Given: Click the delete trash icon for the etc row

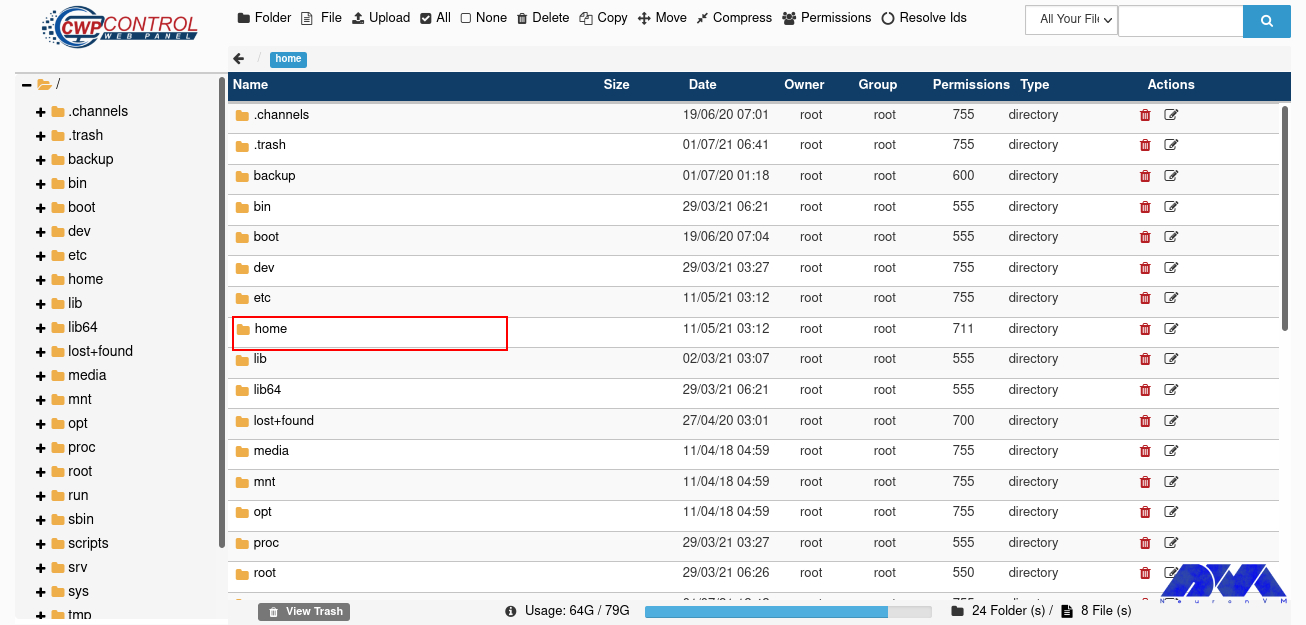Looking at the screenshot, I should [x=1145, y=298].
